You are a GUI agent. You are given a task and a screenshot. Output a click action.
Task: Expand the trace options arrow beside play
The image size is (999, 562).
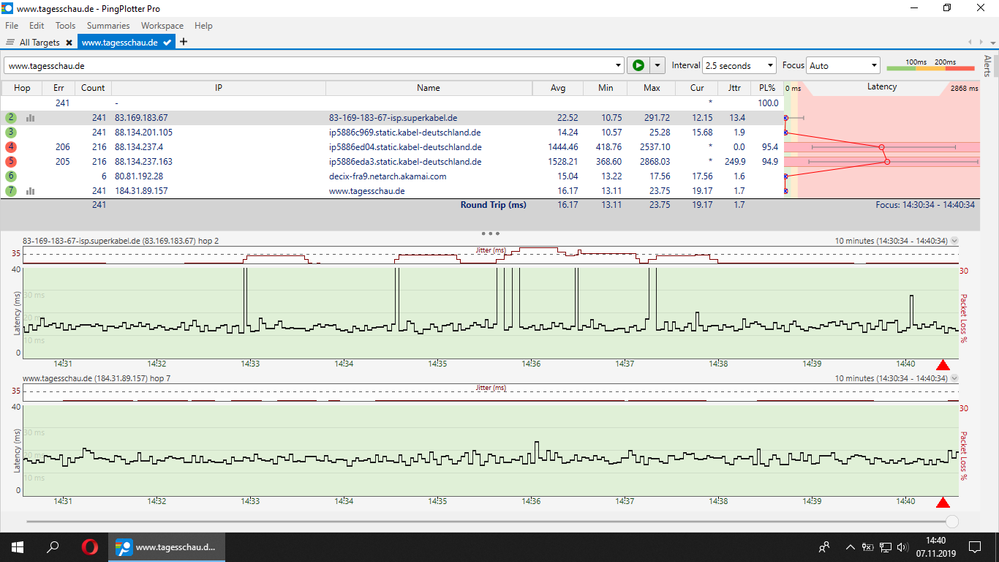657,66
